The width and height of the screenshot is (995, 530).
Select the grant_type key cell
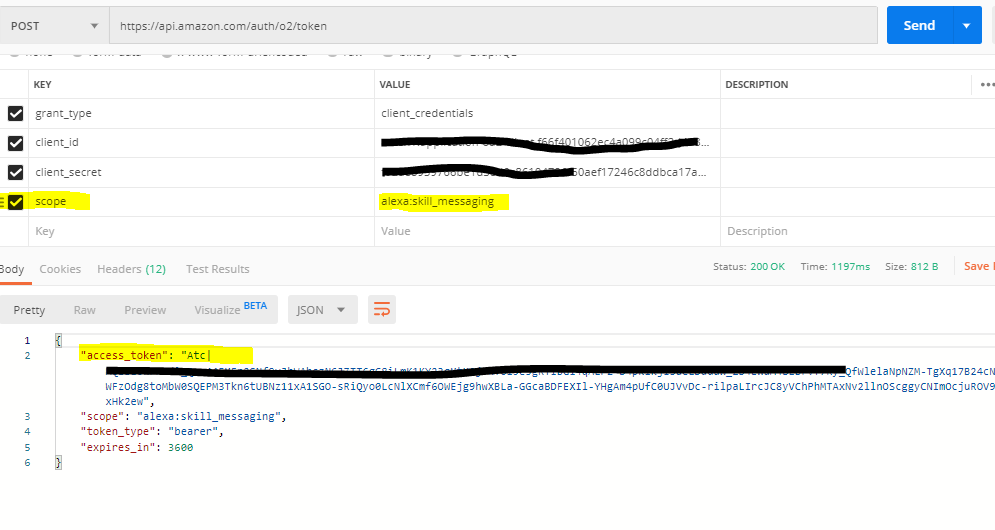tap(201, 114)
